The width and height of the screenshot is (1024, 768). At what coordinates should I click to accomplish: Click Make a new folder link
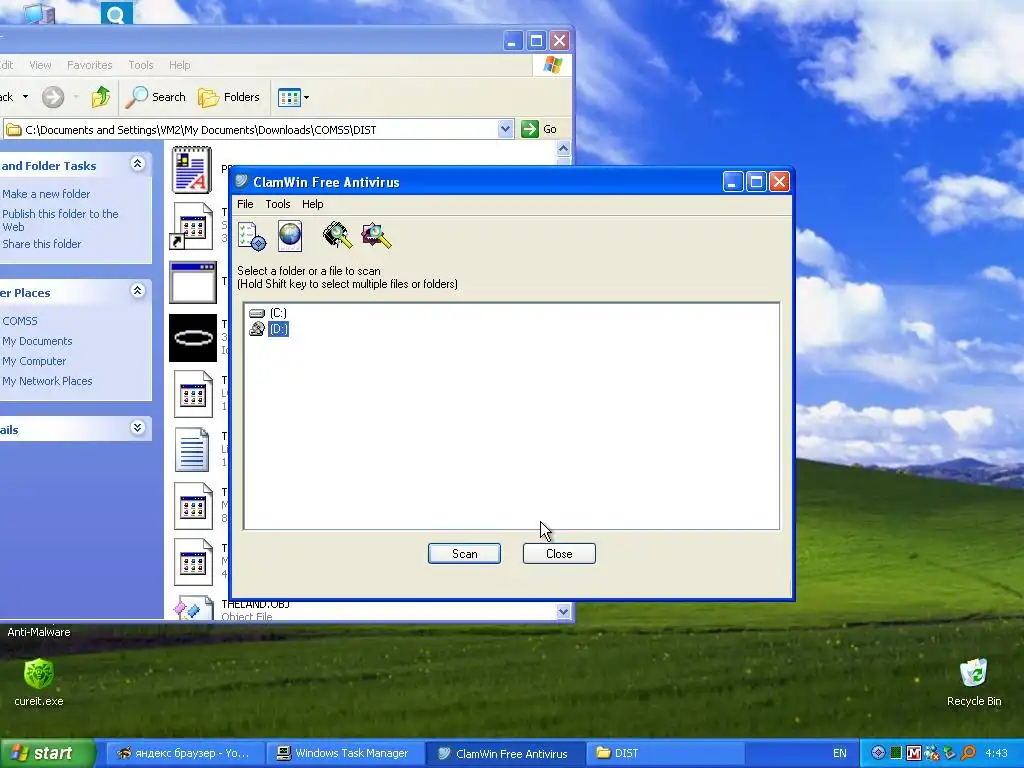pos(46,194)
